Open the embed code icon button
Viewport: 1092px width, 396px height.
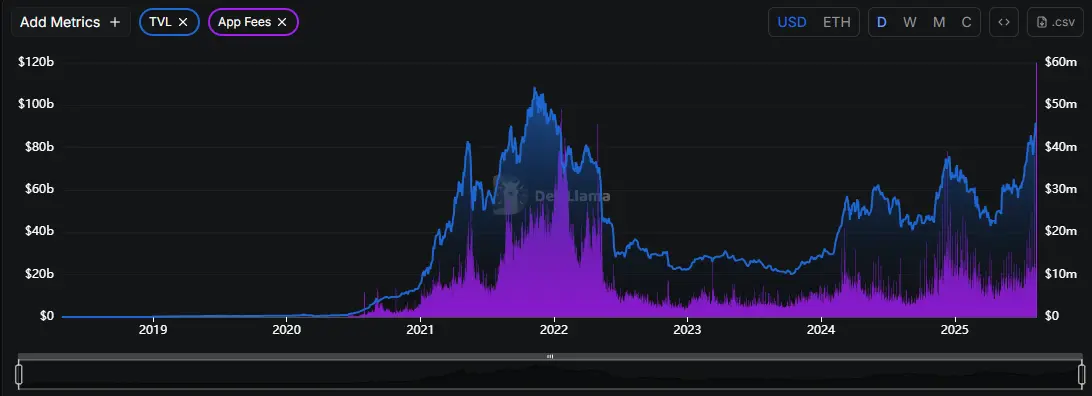pyautogui.click(x=1004, y=22)
